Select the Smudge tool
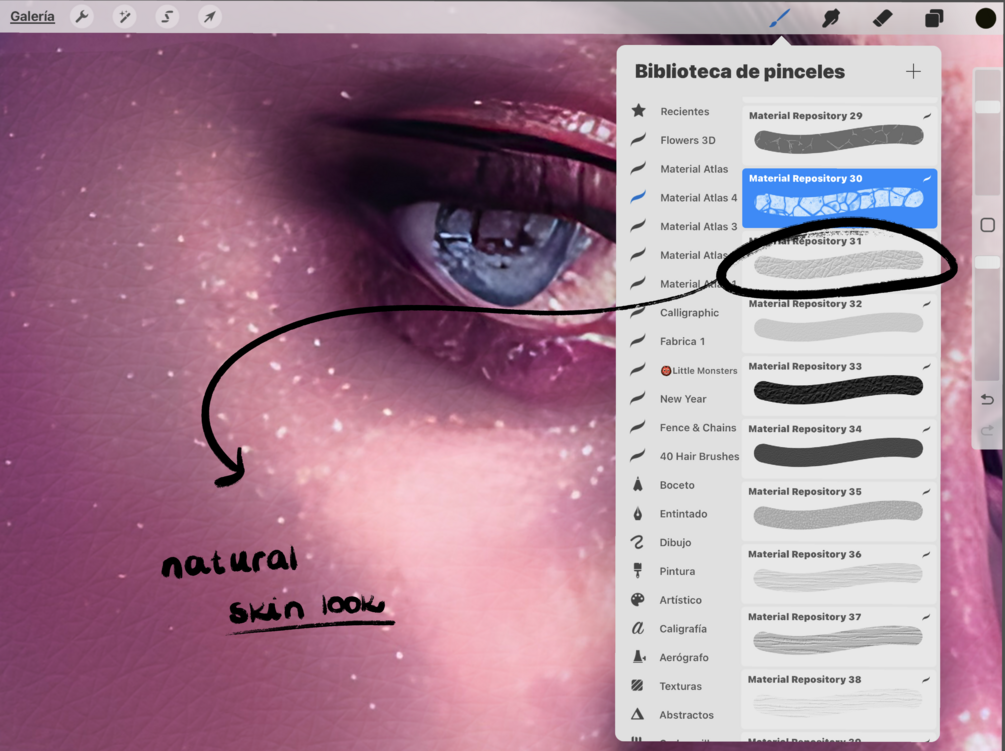 [x=831, y=18]
